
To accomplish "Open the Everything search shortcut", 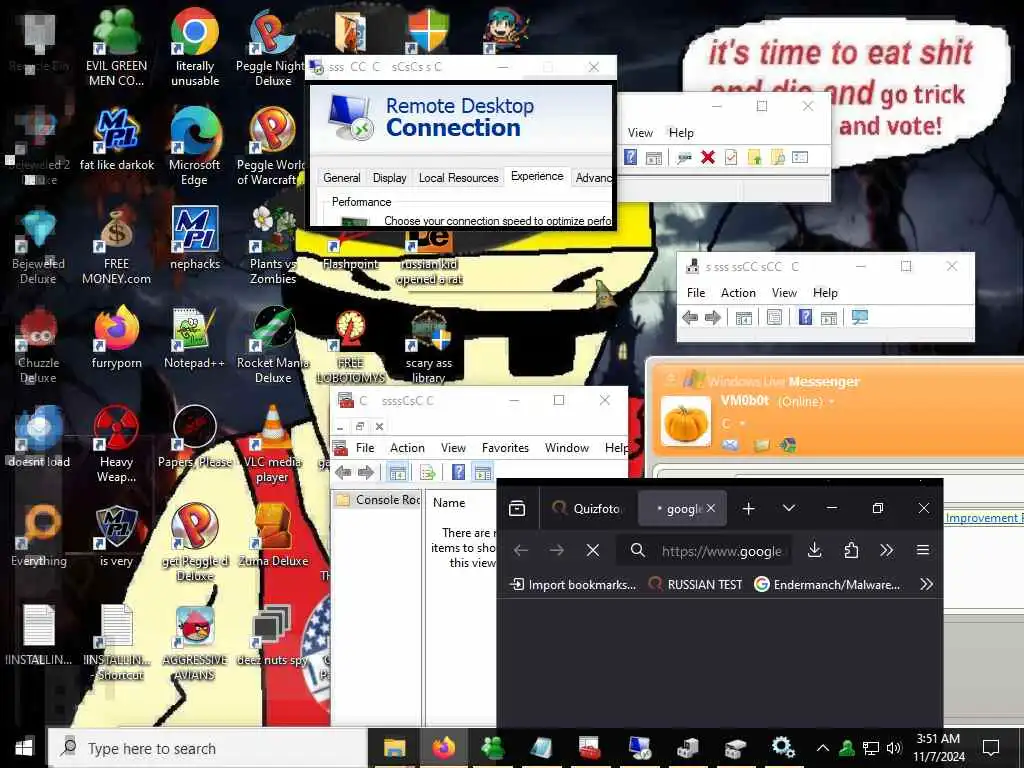I will [x=38, y=536].
